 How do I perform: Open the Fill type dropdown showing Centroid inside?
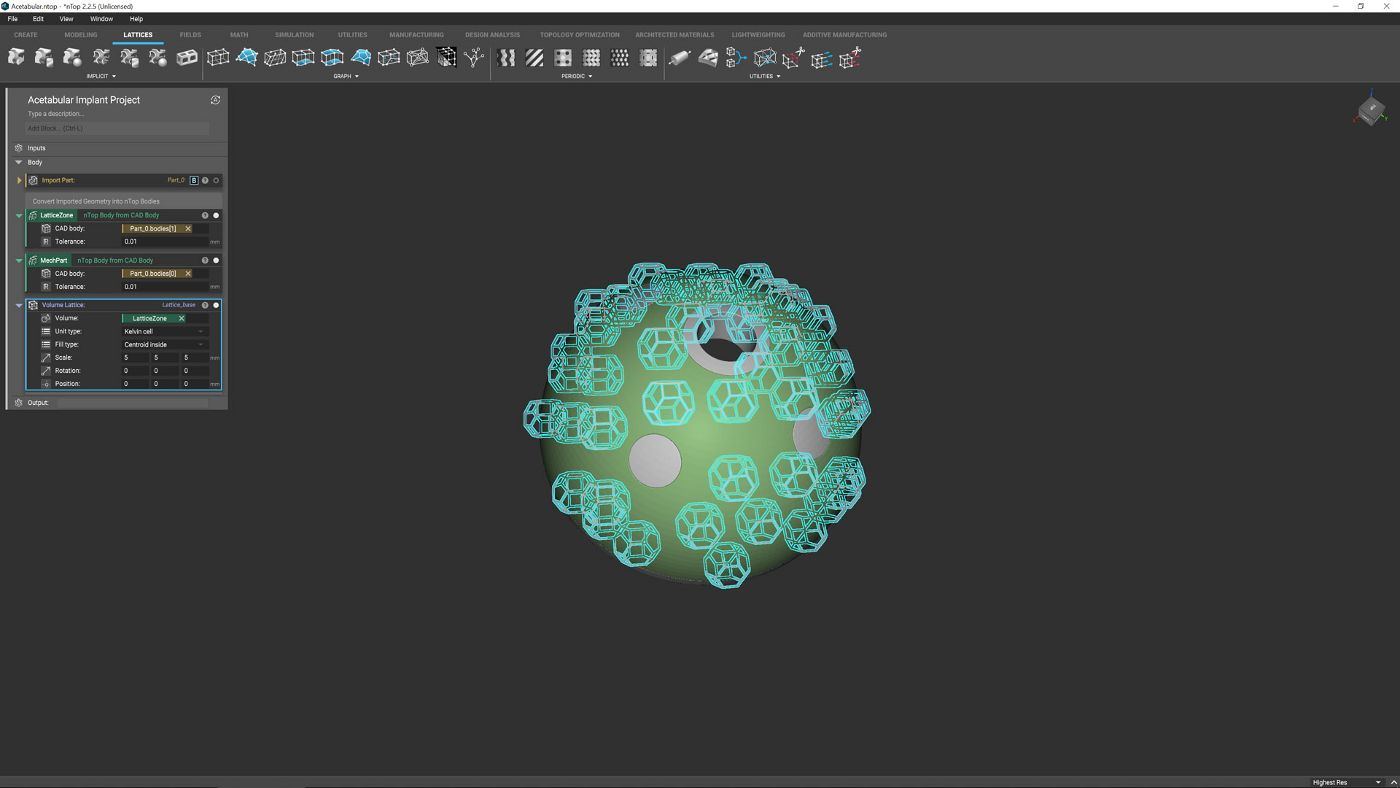tap(164, 344)
